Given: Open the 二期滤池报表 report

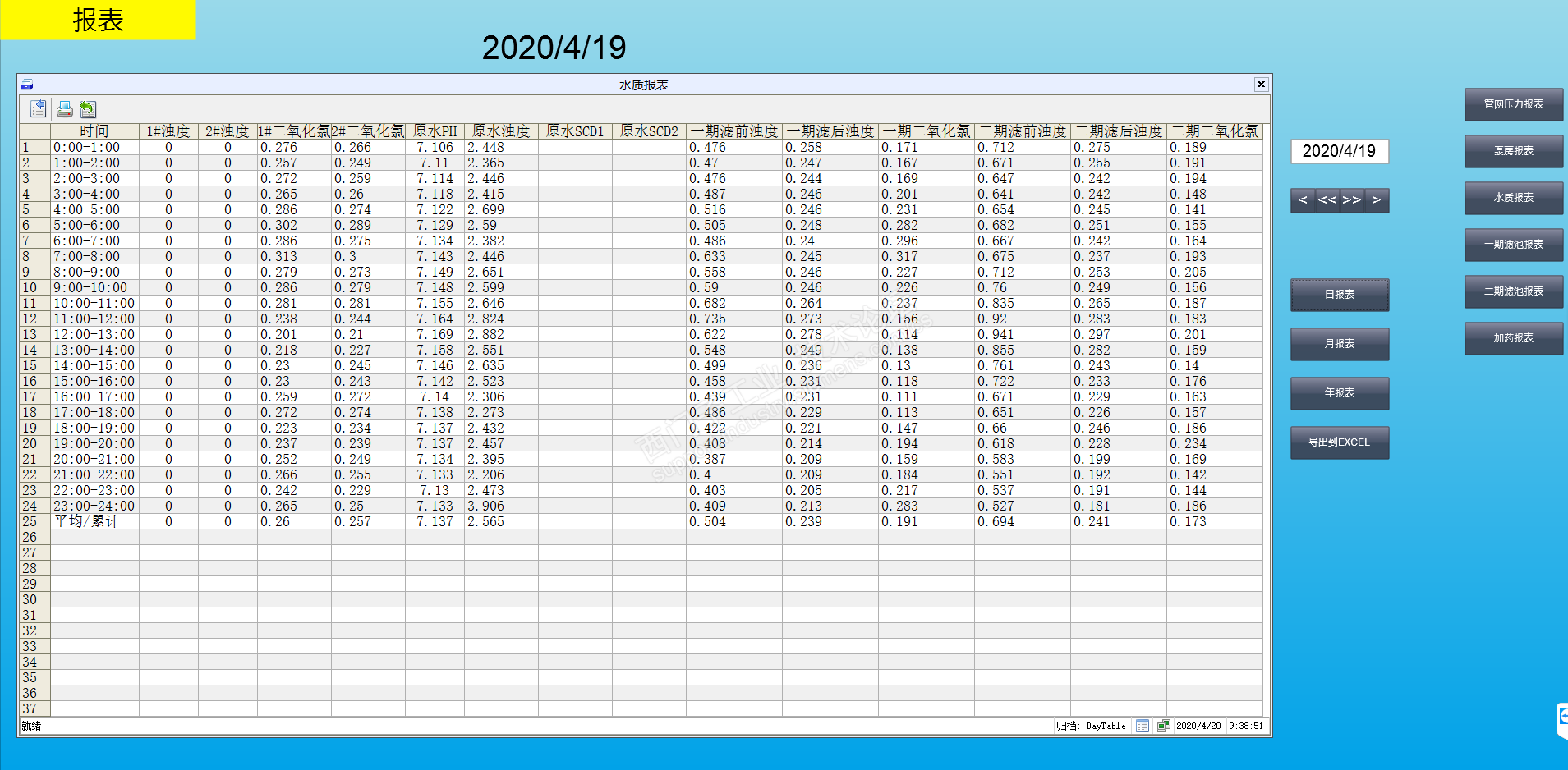Looking at the screenshot, I should click(1514, 291).
